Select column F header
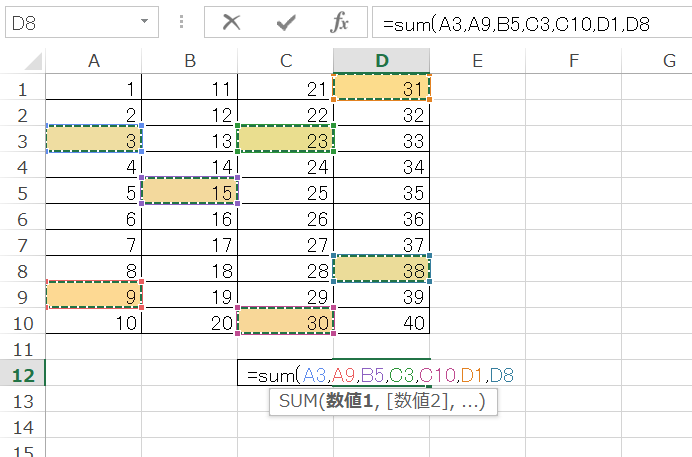The width and height of the screenshot is (692, 457). (x=573, y=61)
